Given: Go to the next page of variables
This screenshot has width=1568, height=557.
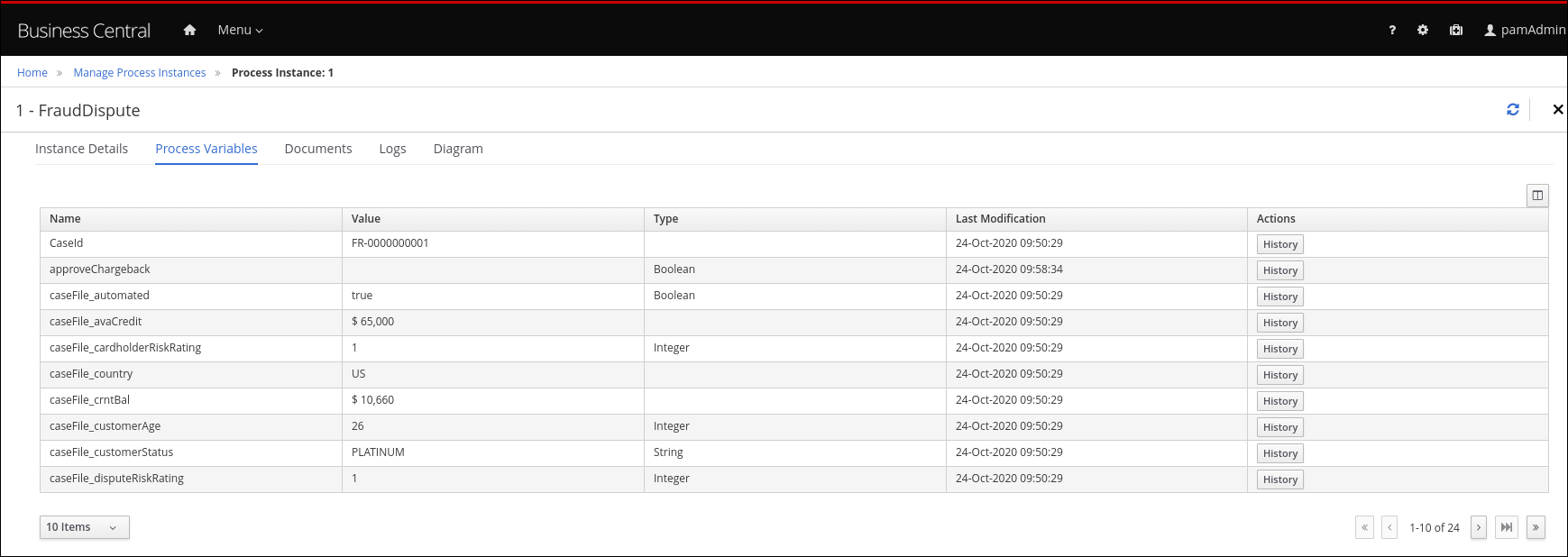Looking at the screenshot, I should click(x=1479, y=527).
